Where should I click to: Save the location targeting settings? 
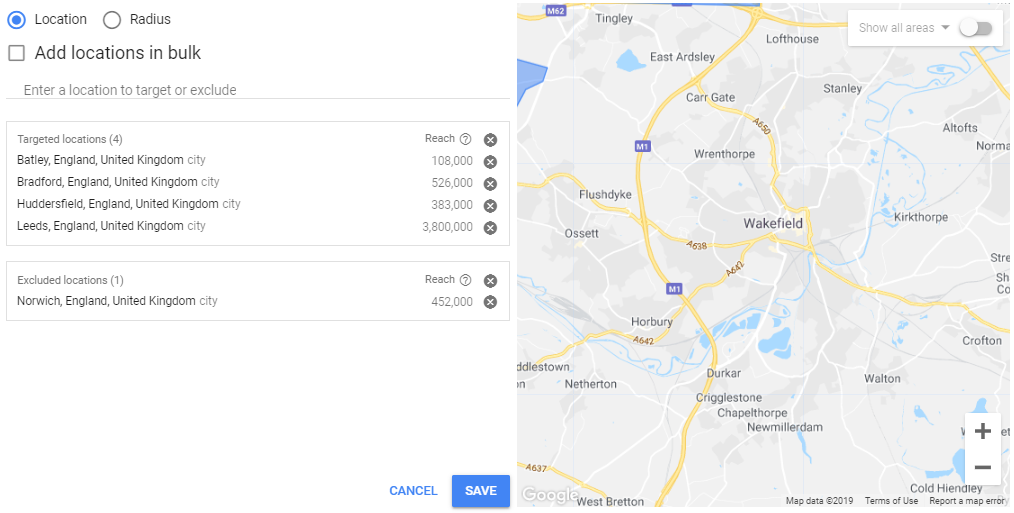480,491
